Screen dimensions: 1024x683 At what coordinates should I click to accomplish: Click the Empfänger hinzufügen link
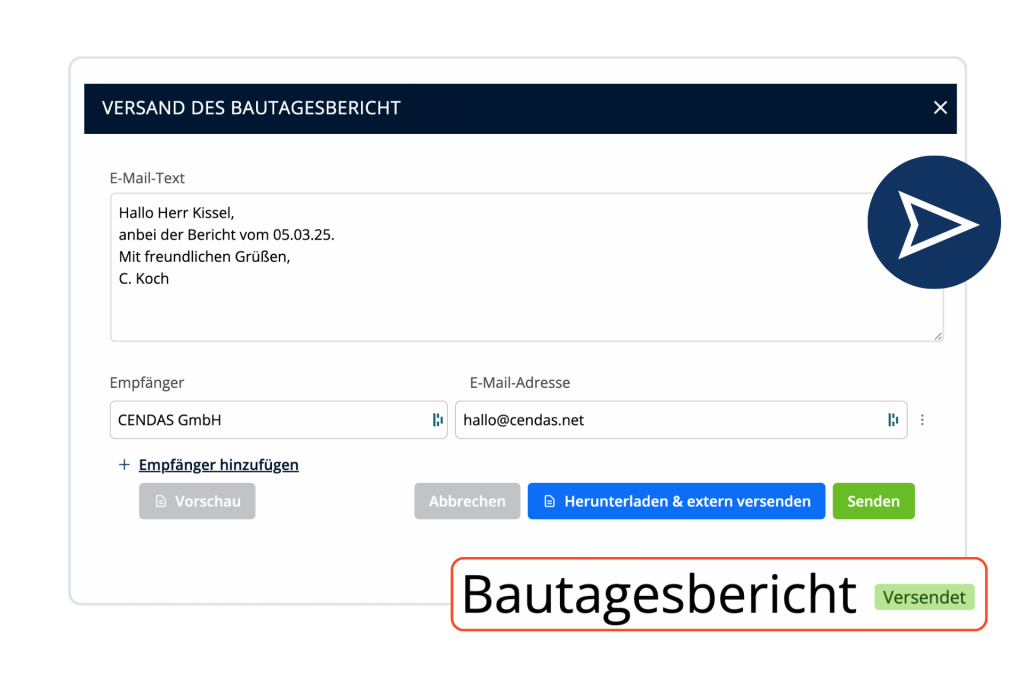point(218,464)
